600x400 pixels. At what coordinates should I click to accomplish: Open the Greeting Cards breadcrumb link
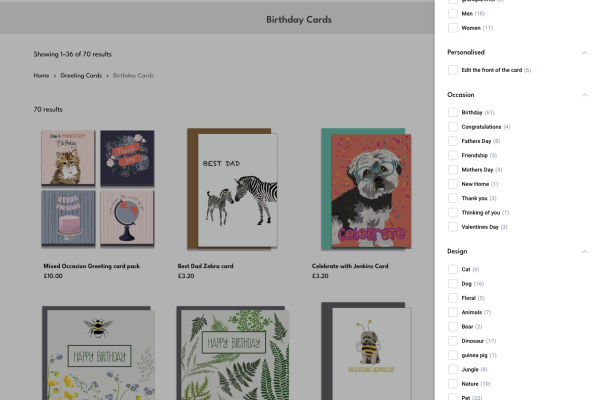pyautogui.click(x=81, y=75)
